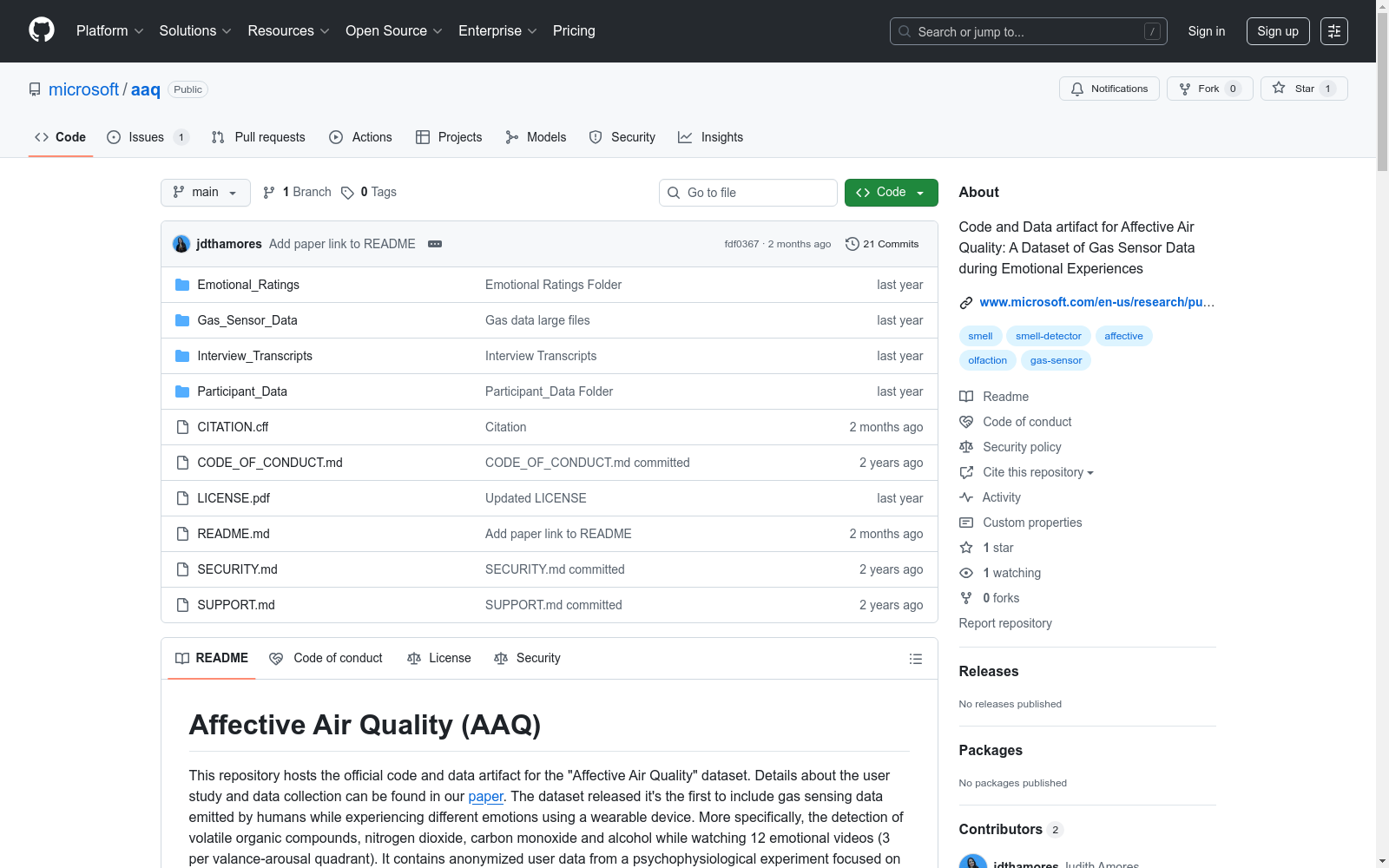
Task: Click the Sign up button
Action: pyautogui.click(x=1278, y=31)
